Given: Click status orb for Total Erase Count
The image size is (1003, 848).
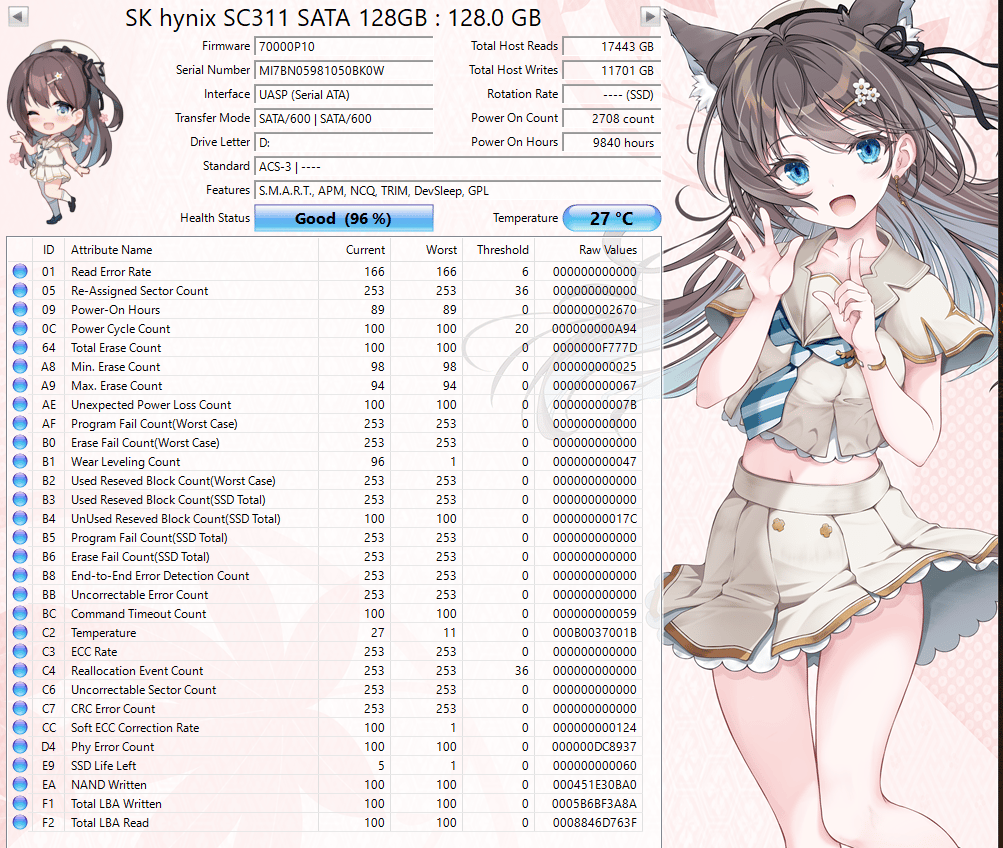Looking at the screenshot, I should pos(20,347).
